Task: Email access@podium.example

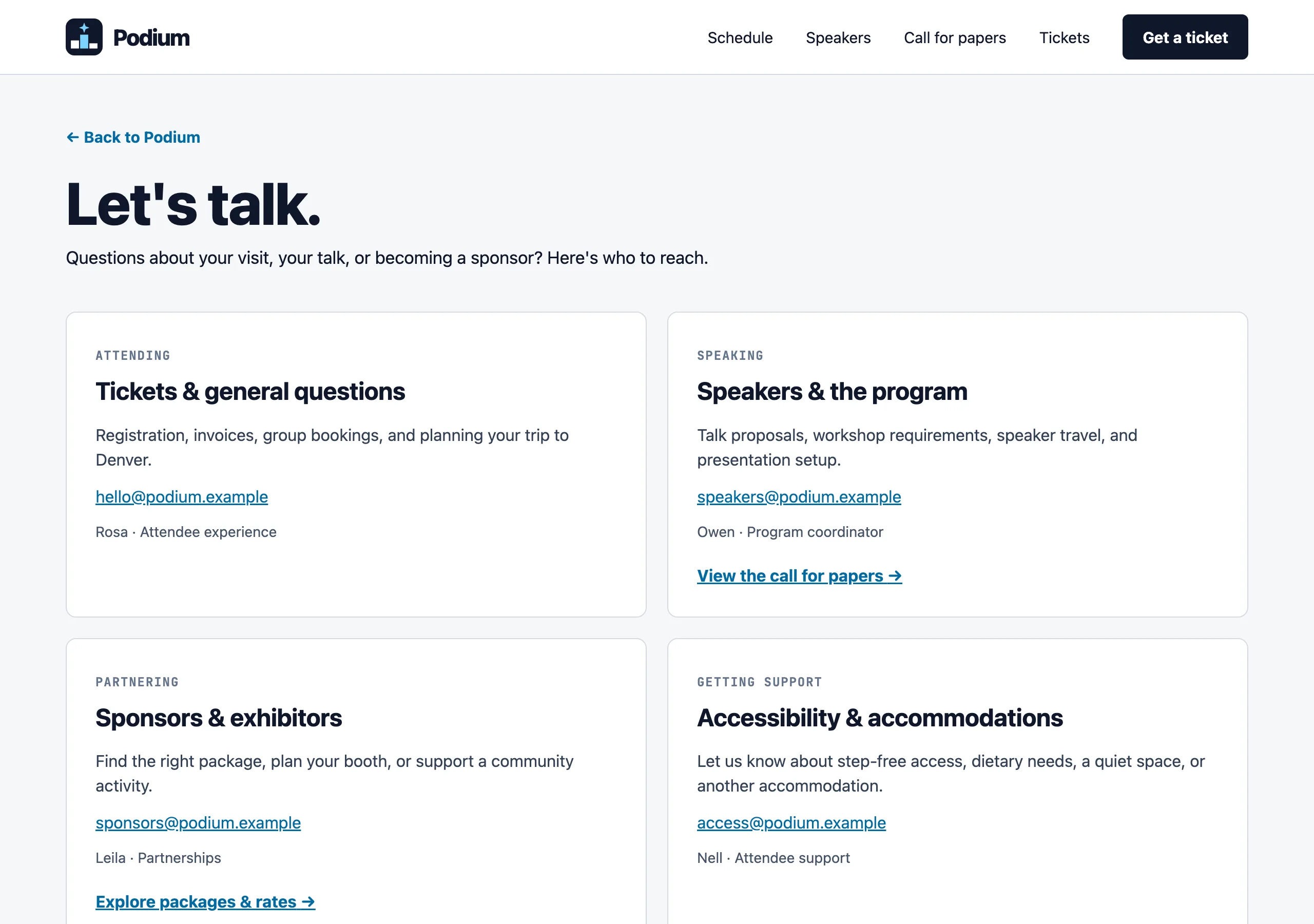Action: [x=791, y=823]
